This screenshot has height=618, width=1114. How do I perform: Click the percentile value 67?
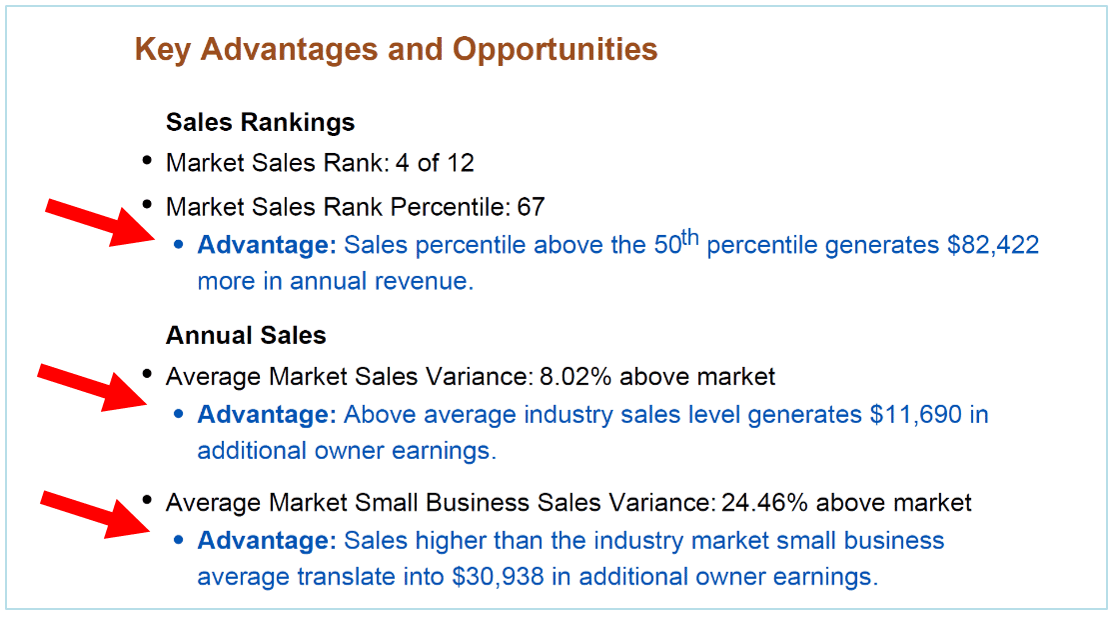[x=531, y=207]
